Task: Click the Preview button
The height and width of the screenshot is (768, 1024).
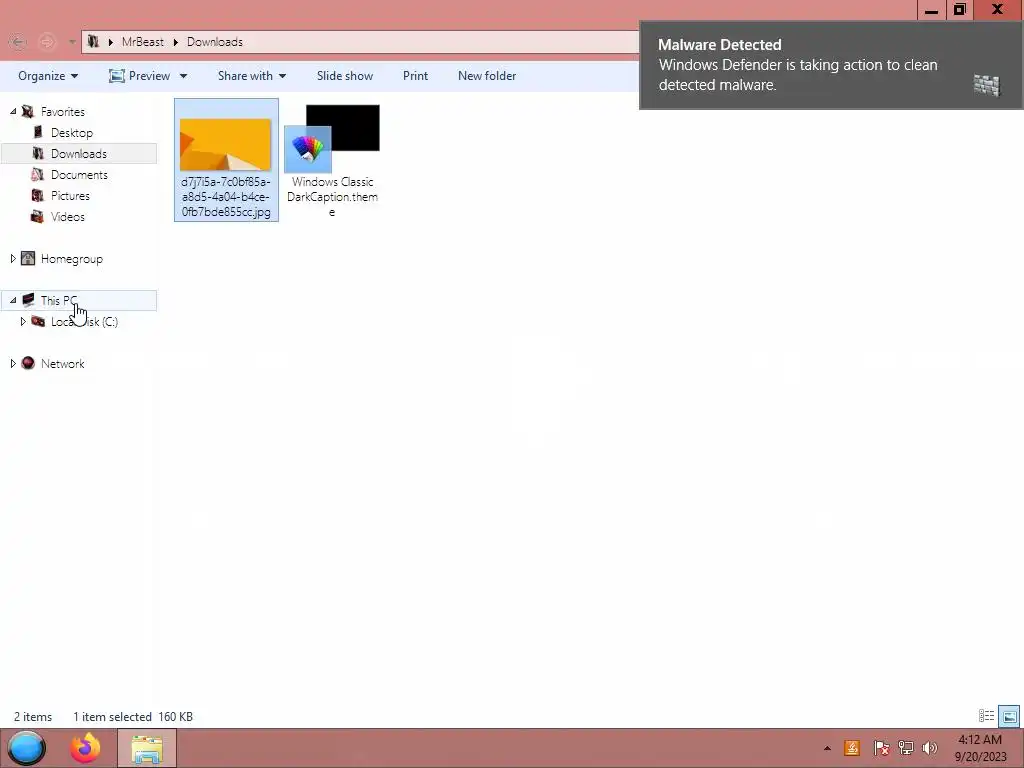Action: [139, 76]
